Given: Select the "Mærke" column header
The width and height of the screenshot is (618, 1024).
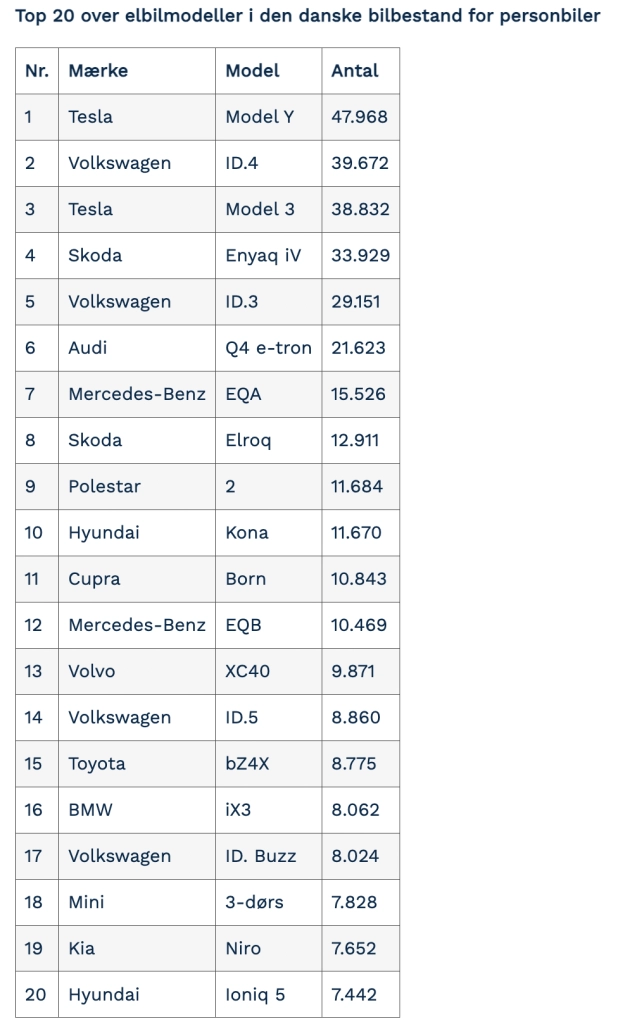Looking at the screenshot, I should coord(98,71).
